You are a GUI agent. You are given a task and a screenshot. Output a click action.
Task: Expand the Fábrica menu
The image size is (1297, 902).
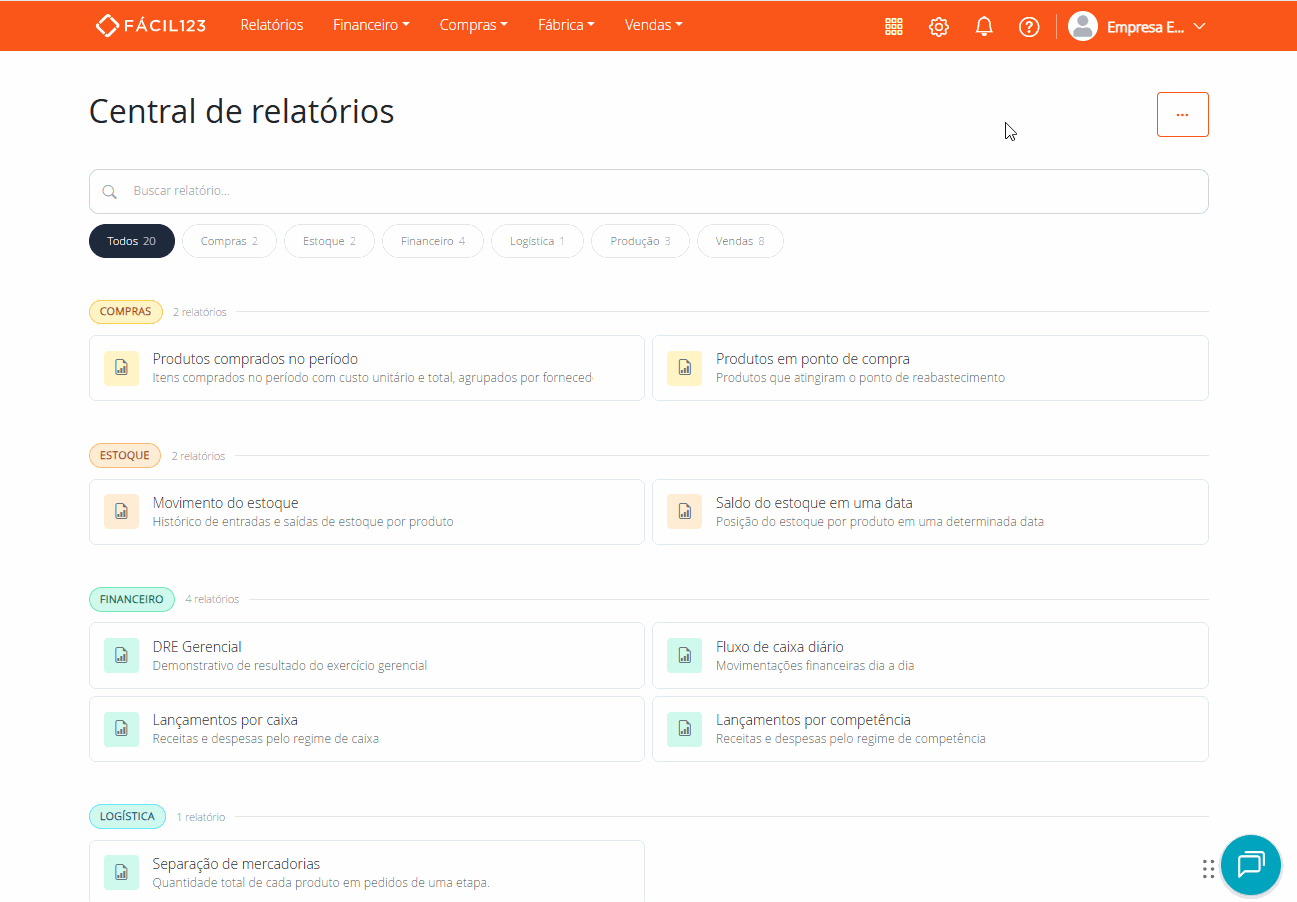[566, 25]
